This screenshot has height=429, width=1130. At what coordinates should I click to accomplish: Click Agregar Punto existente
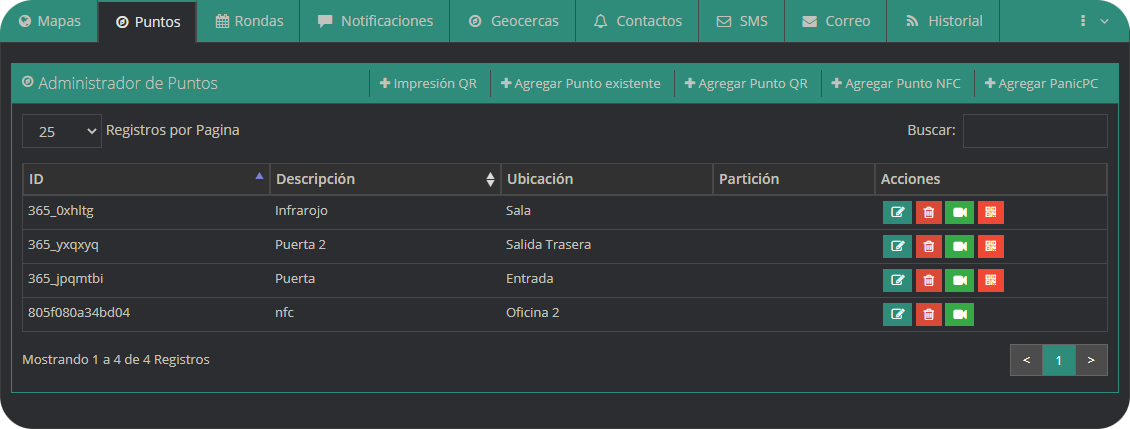tap(581, 84)
